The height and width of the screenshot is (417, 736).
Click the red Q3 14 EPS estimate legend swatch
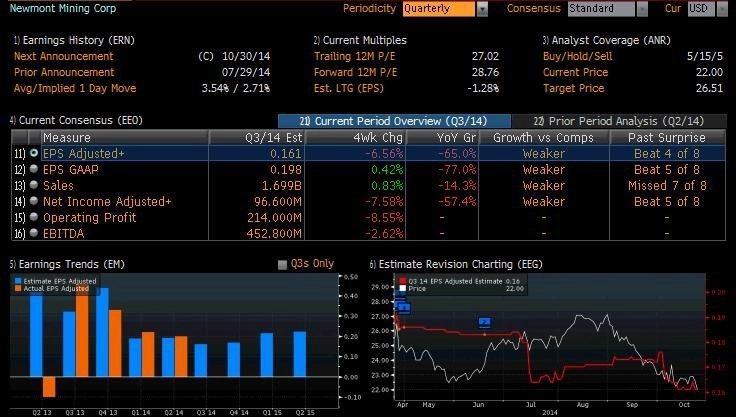point(402,281)
